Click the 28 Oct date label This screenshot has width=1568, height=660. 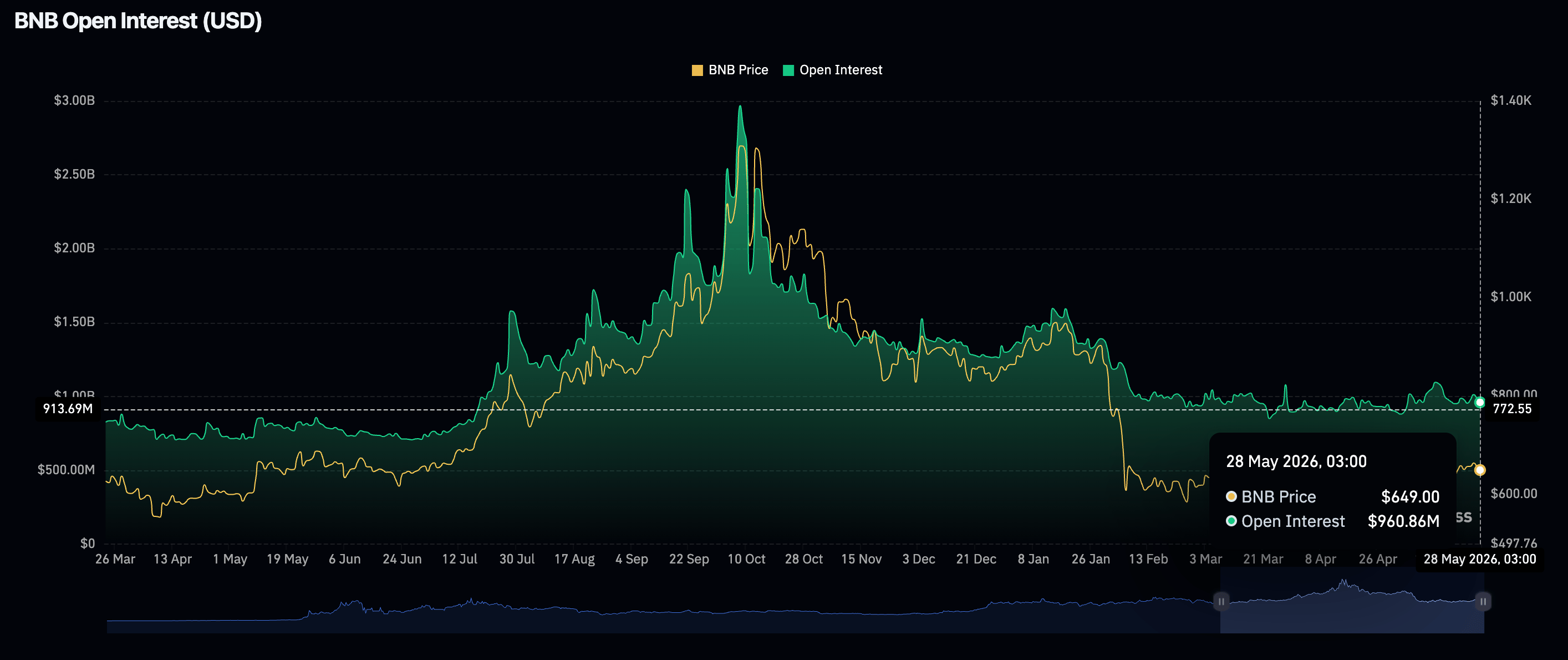pyautogui.click(x=803, y=559)
